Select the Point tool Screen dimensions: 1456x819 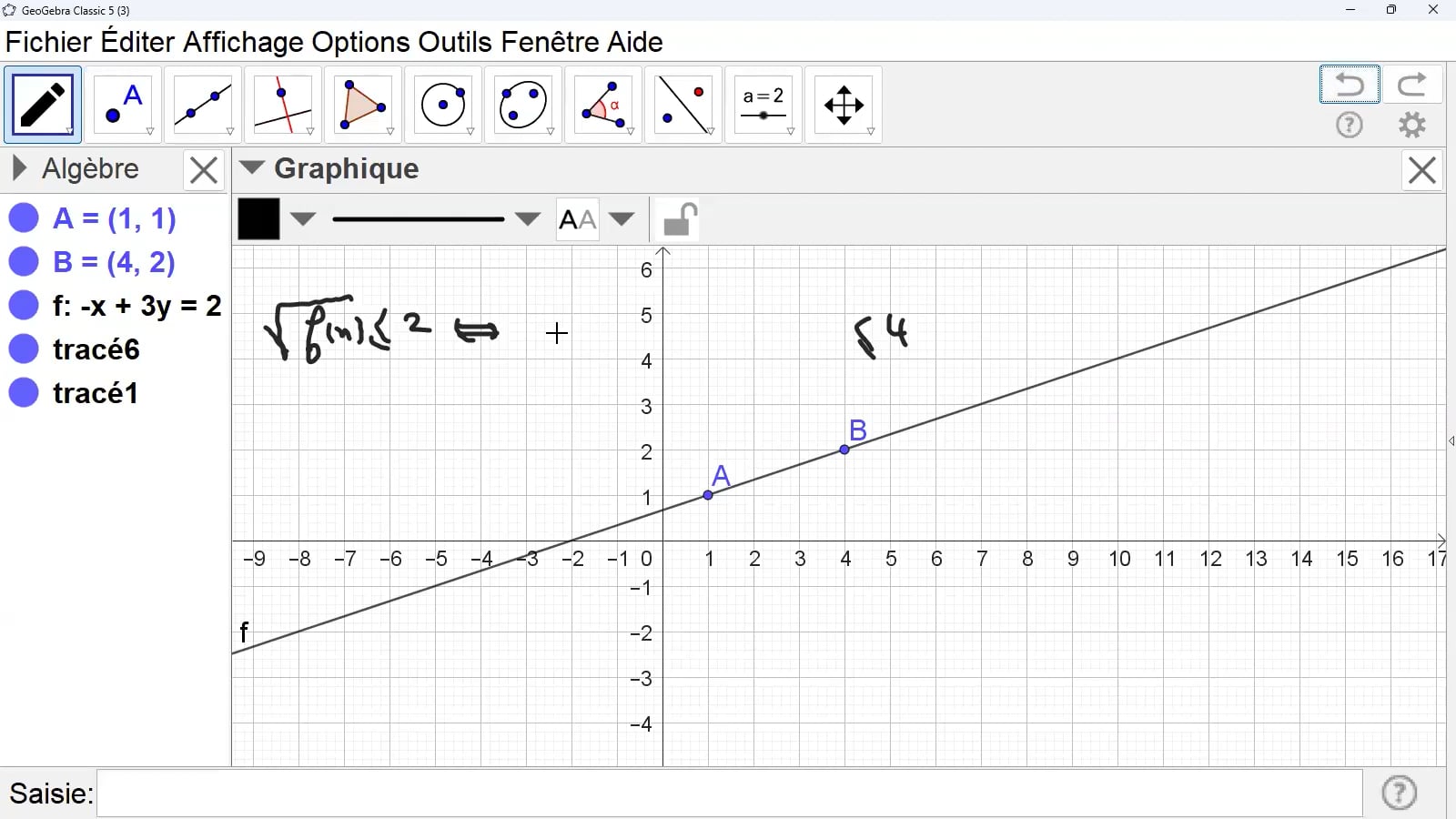point(123,105)
